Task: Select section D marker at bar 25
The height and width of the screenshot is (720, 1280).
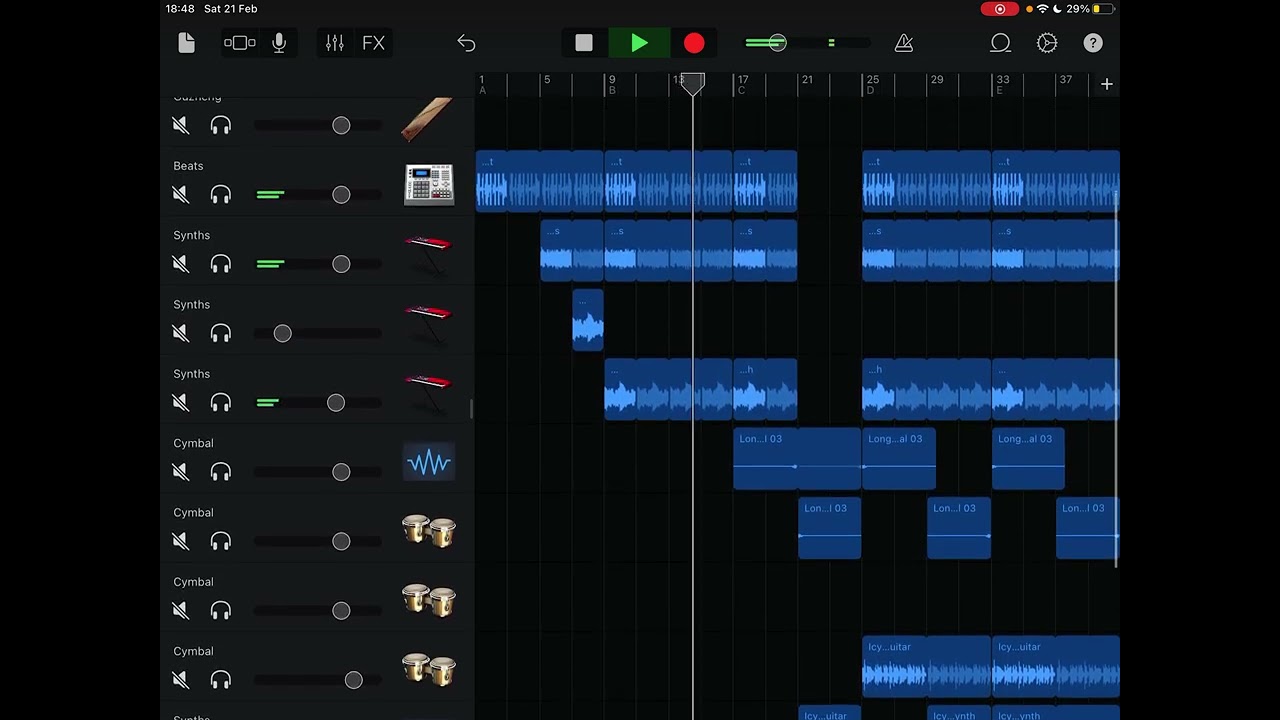Action: click(870, 90)
